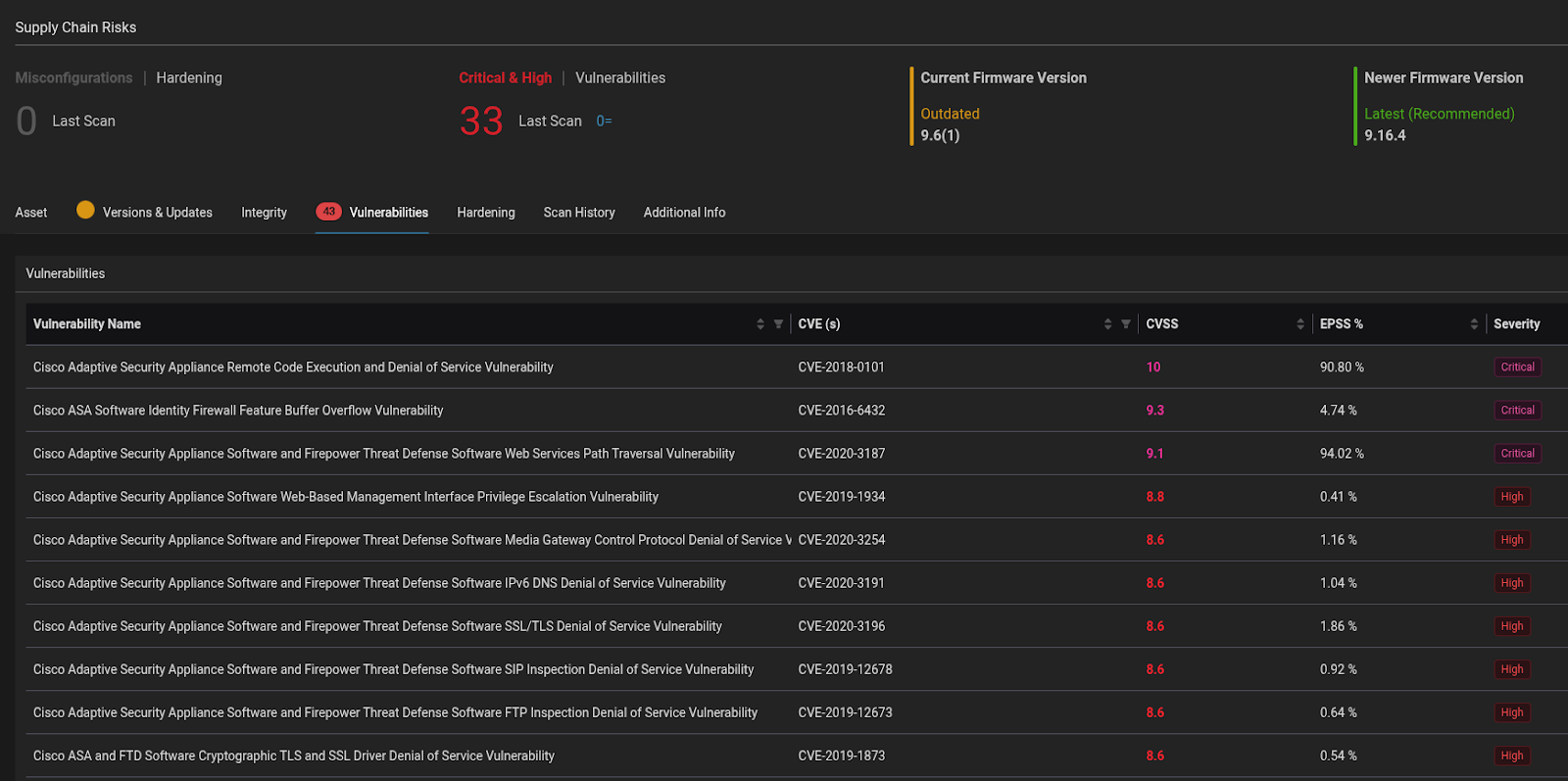Click firmware version 9.16.4
1568x781 pixels.
[x=1385, y=136]
